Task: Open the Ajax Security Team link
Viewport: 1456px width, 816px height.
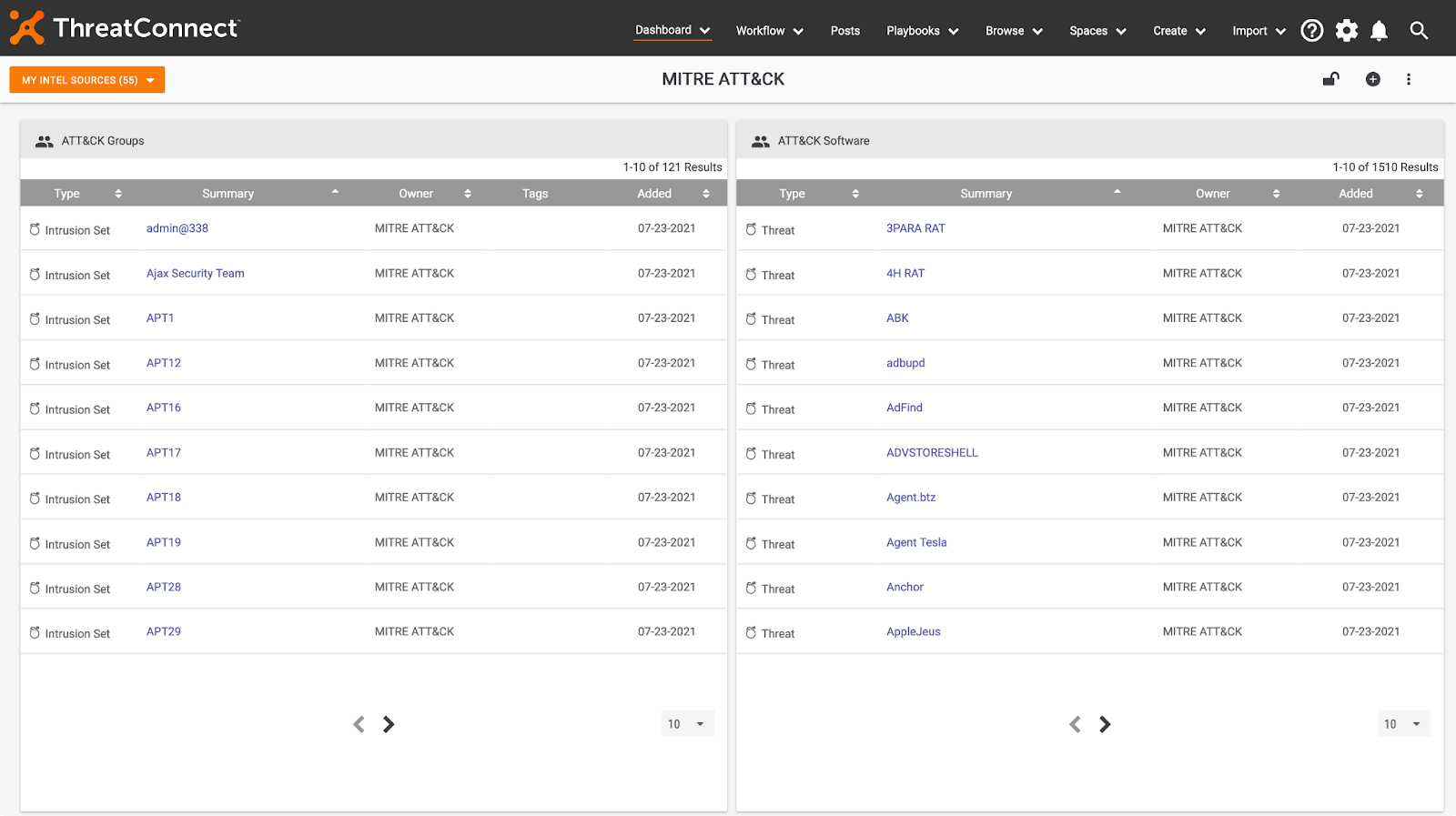Action: click(x=196, y=273)
